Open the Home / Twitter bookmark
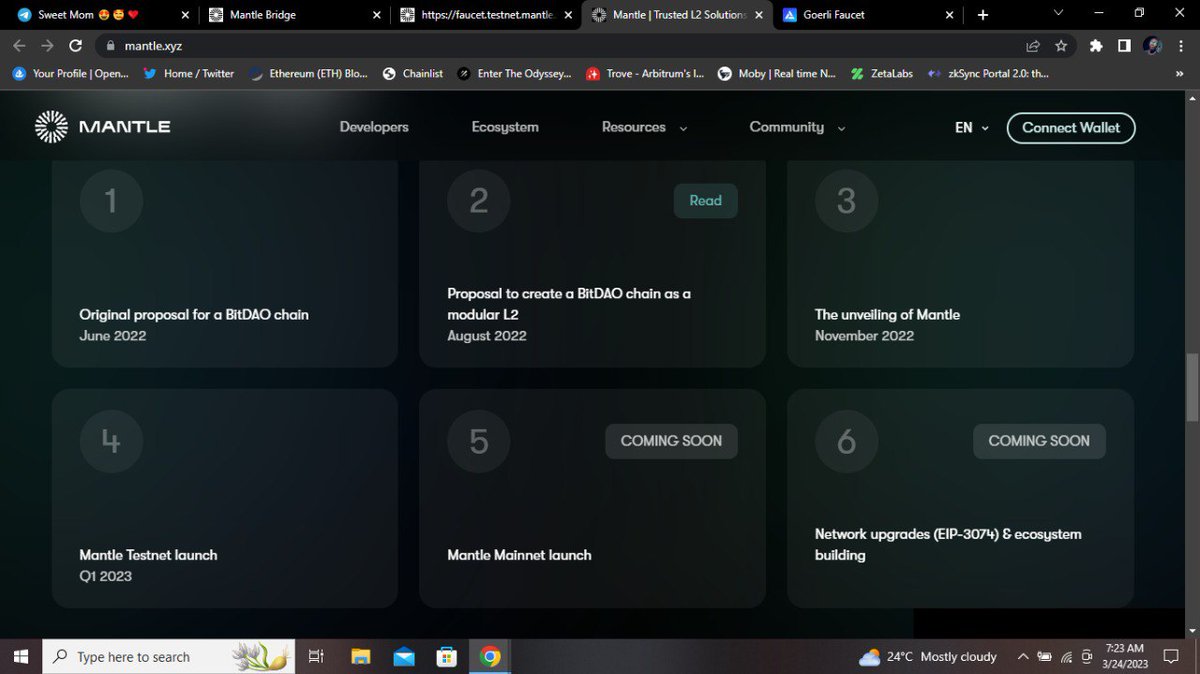 [188, 73]
